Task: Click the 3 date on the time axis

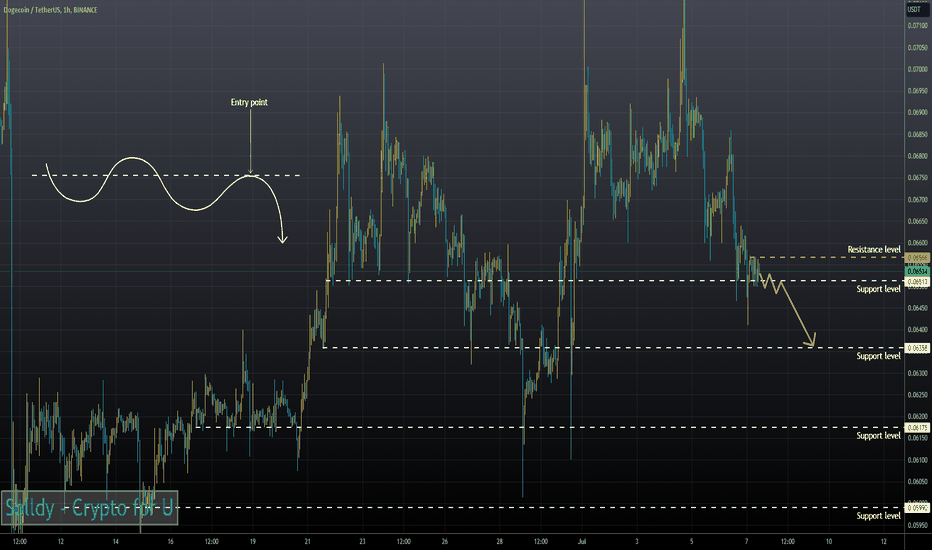Action: click(637, 542)
